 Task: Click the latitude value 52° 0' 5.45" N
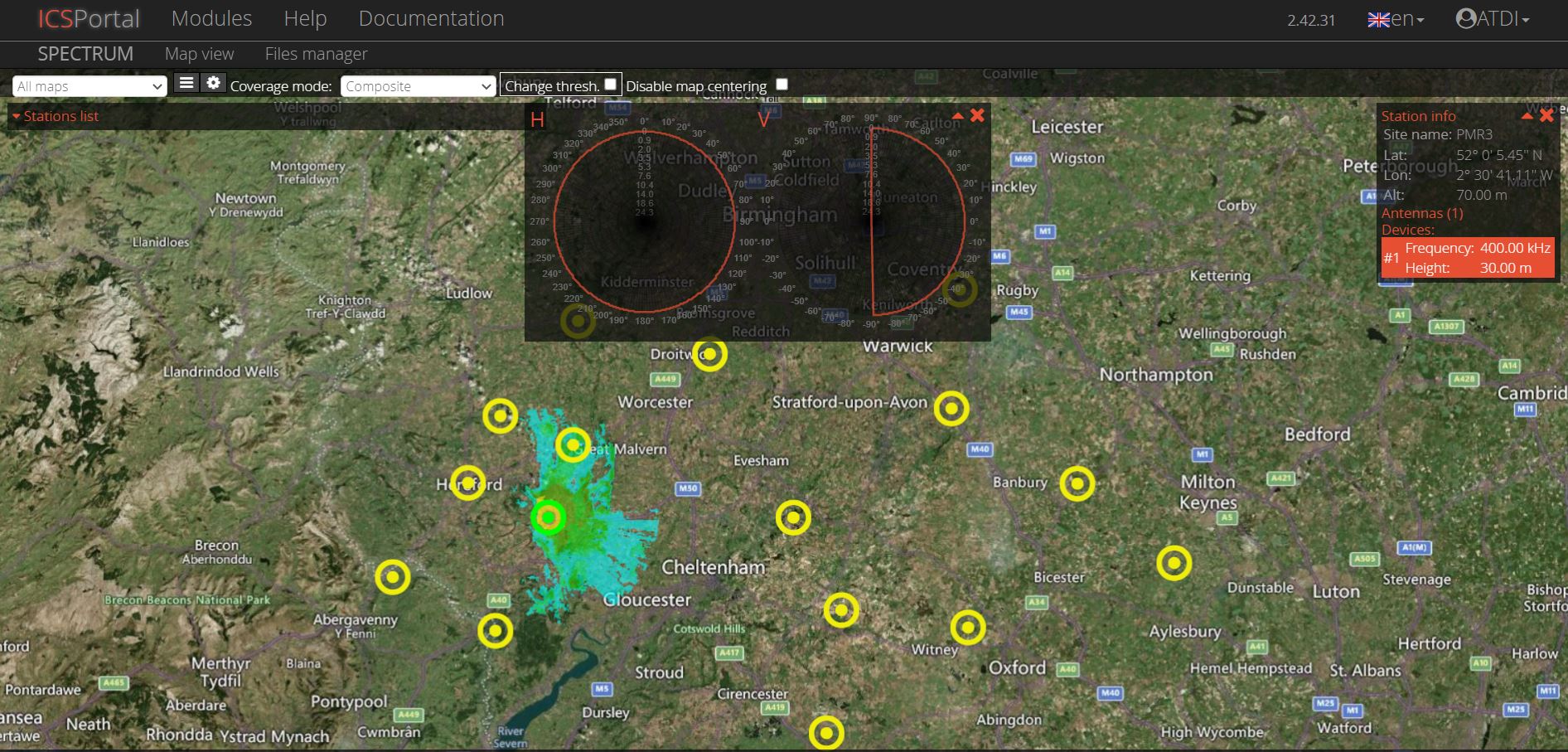pos(1499,155)
